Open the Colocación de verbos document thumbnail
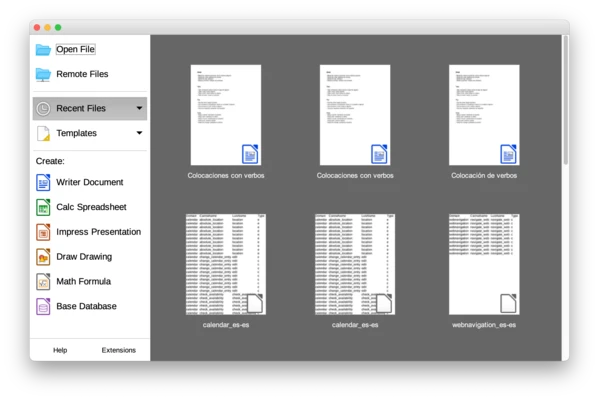 [484, 115]
